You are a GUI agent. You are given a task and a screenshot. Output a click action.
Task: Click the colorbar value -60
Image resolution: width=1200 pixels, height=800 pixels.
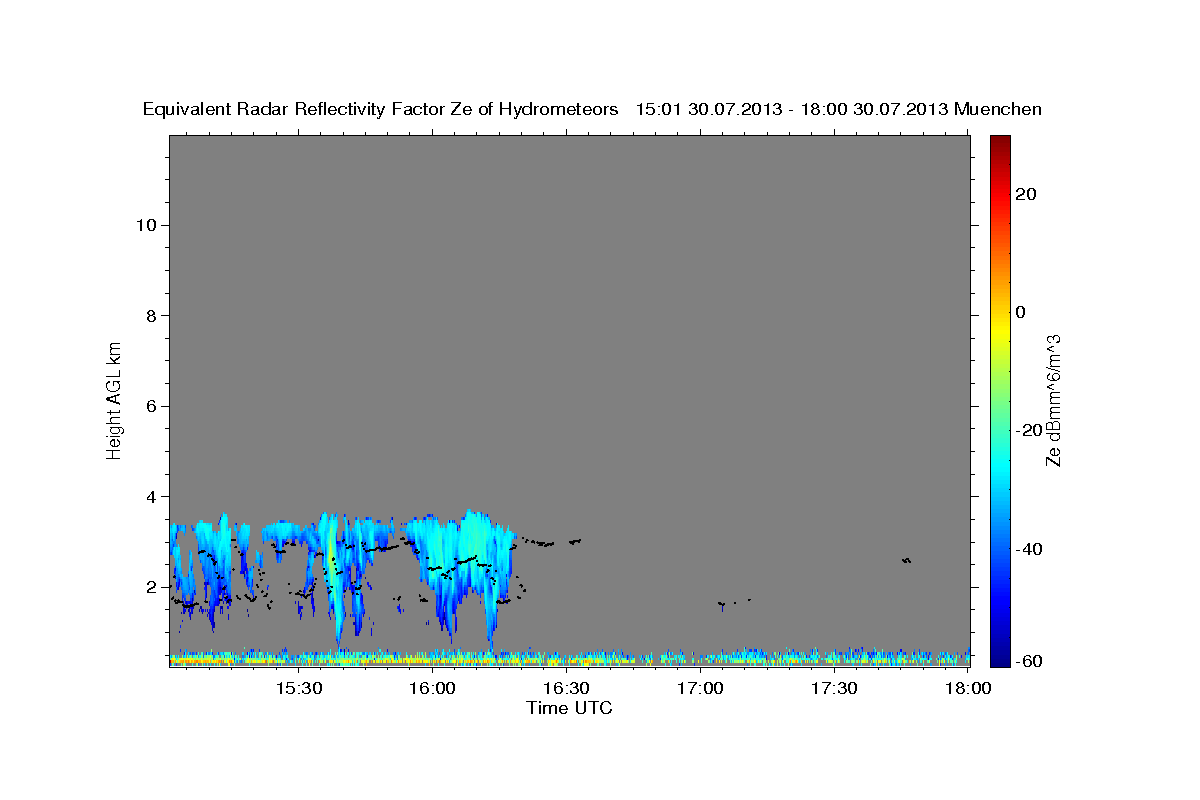pyautogui.click(x=1027, y=661)
